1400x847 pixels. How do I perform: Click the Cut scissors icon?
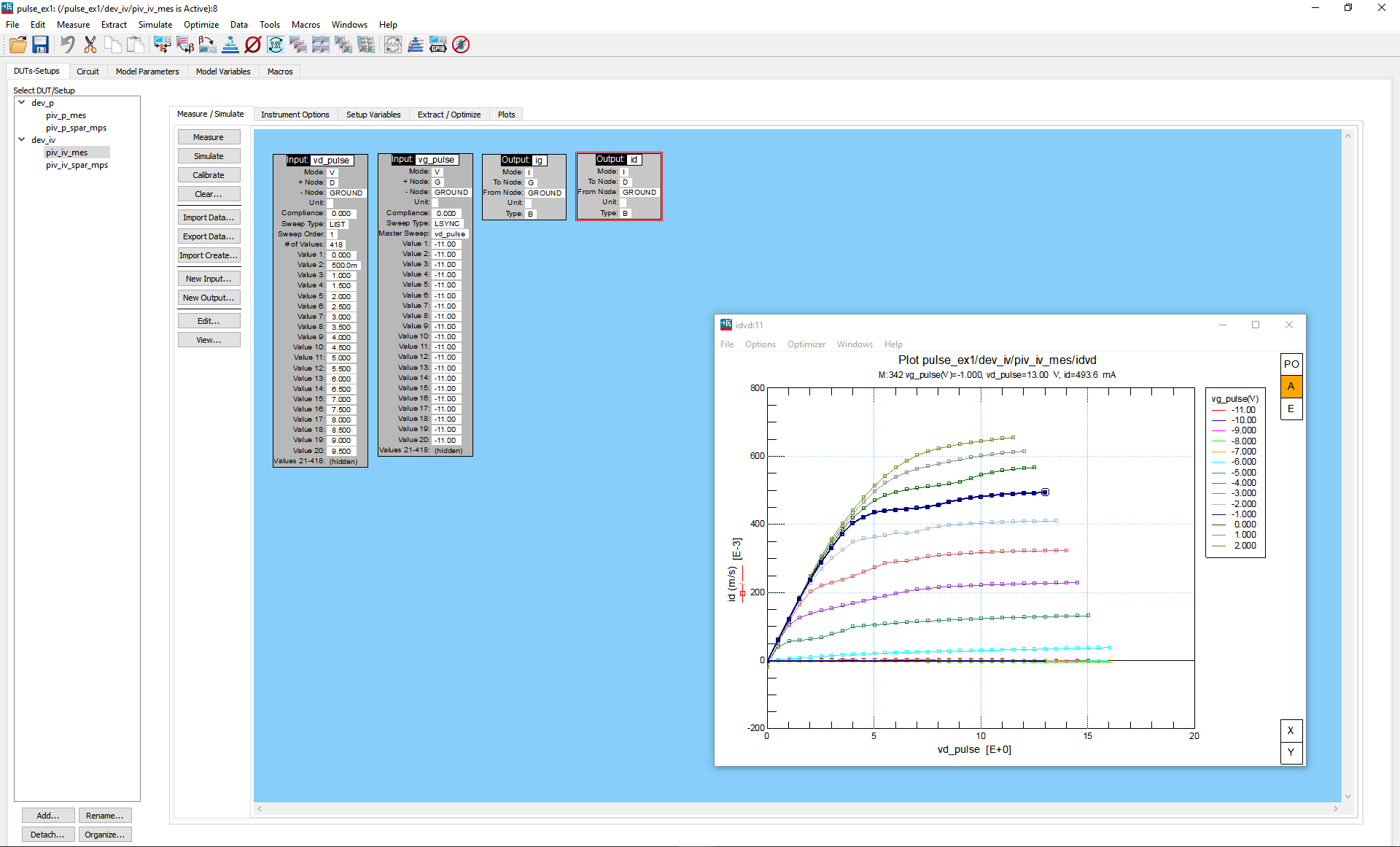pyautogui.click(x=90, y=45)
